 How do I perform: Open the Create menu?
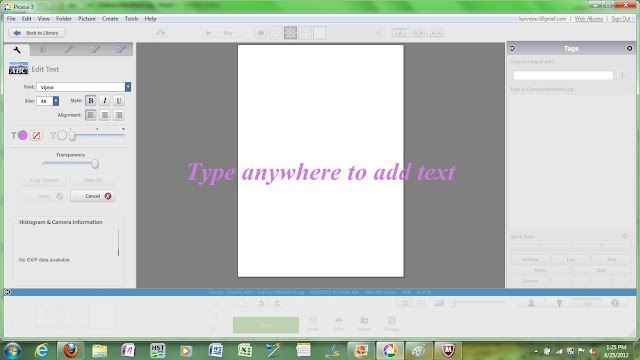pos(110,19)
